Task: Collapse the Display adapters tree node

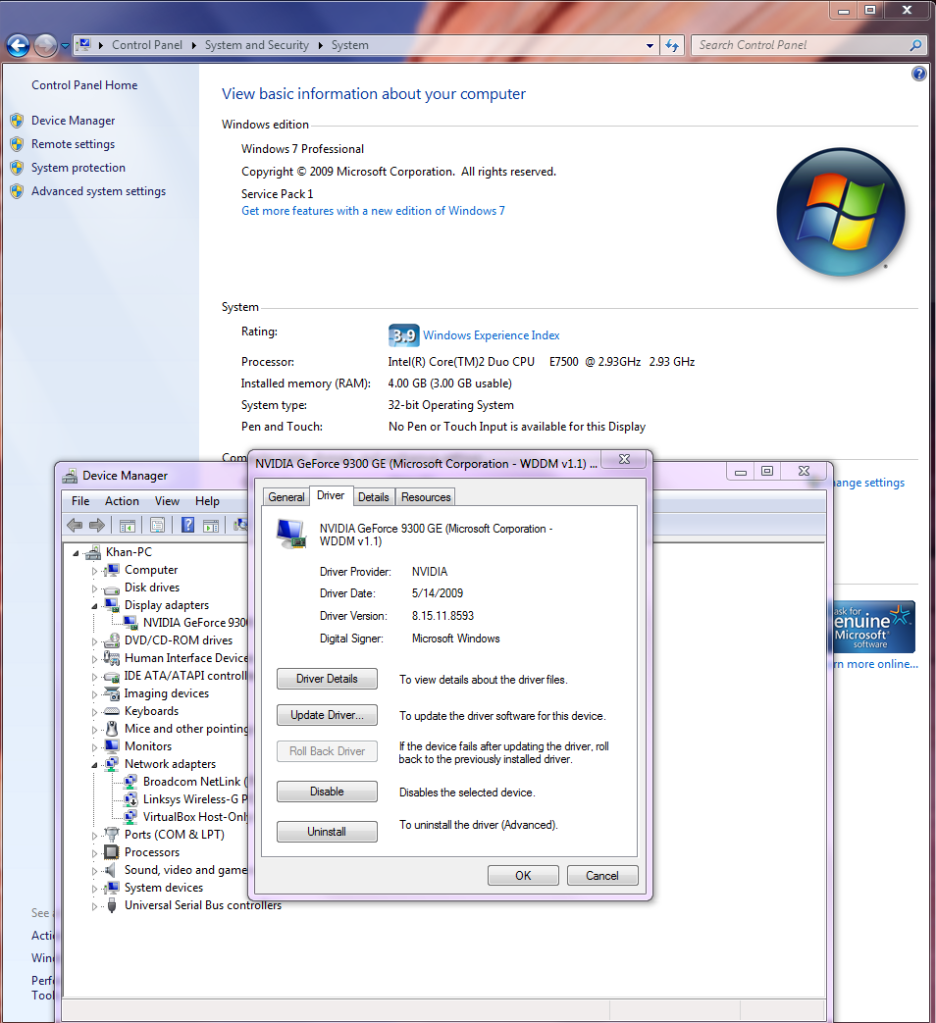Action: click(x=96, y=605)
